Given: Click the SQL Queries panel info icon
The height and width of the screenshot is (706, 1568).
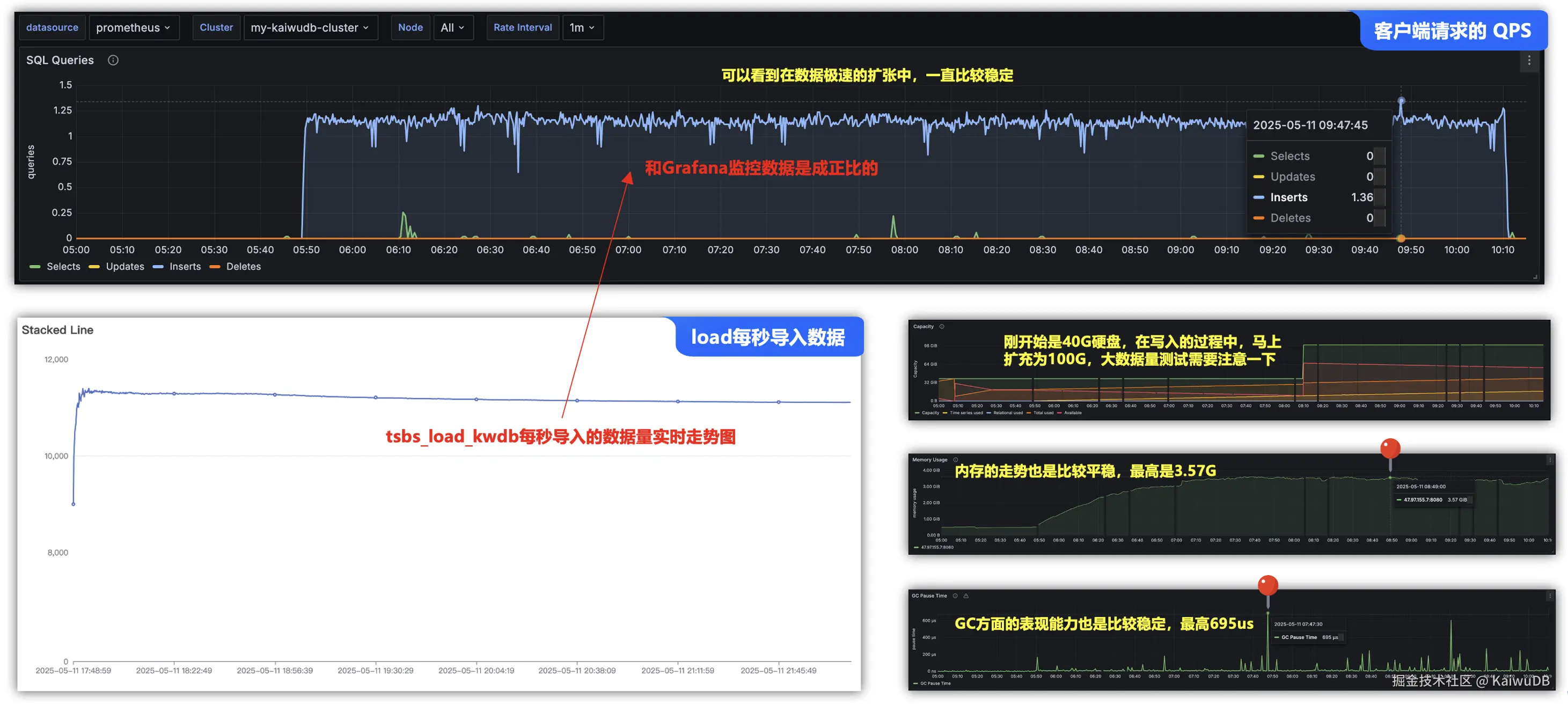Looking at the screenshot, I should [113, 60].
